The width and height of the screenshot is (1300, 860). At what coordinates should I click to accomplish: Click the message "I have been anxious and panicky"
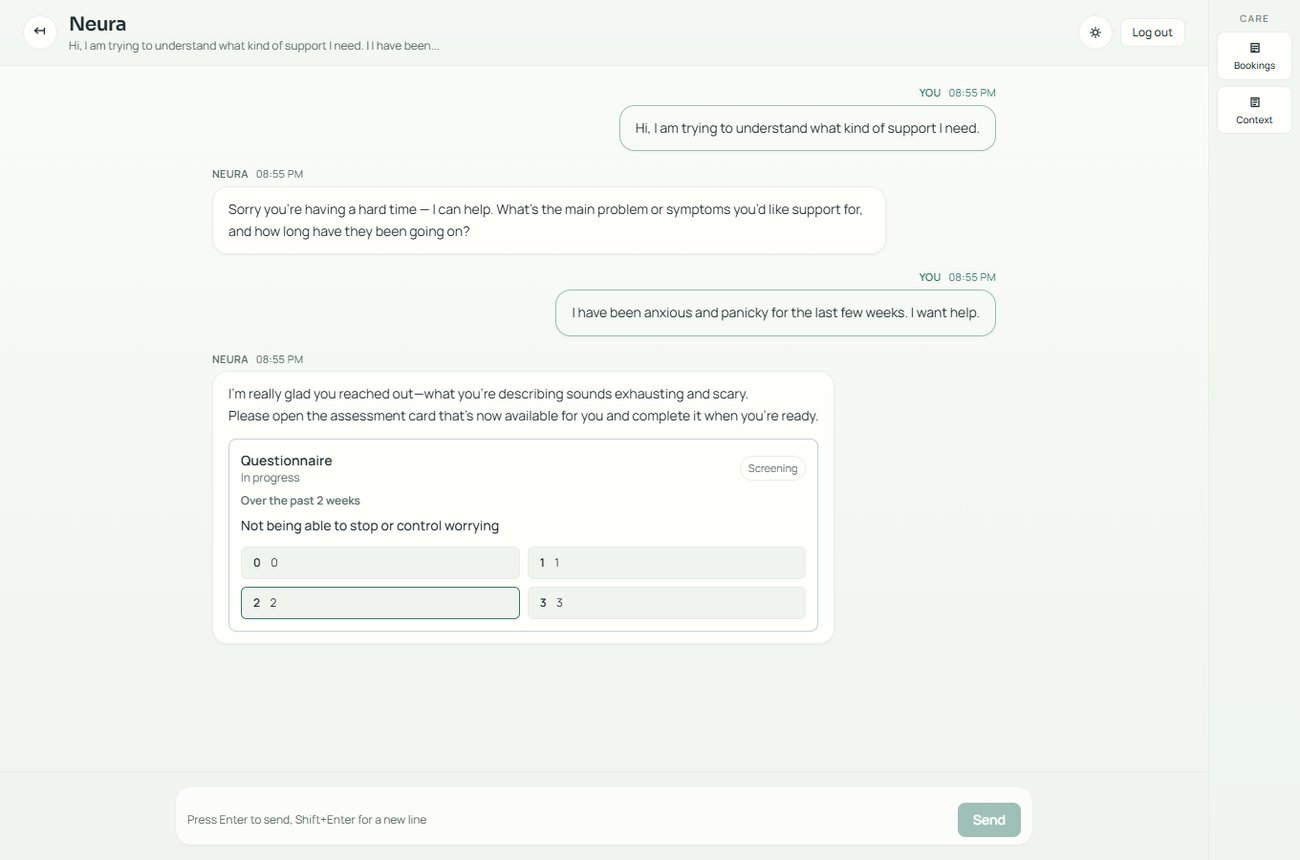(775, 313)
